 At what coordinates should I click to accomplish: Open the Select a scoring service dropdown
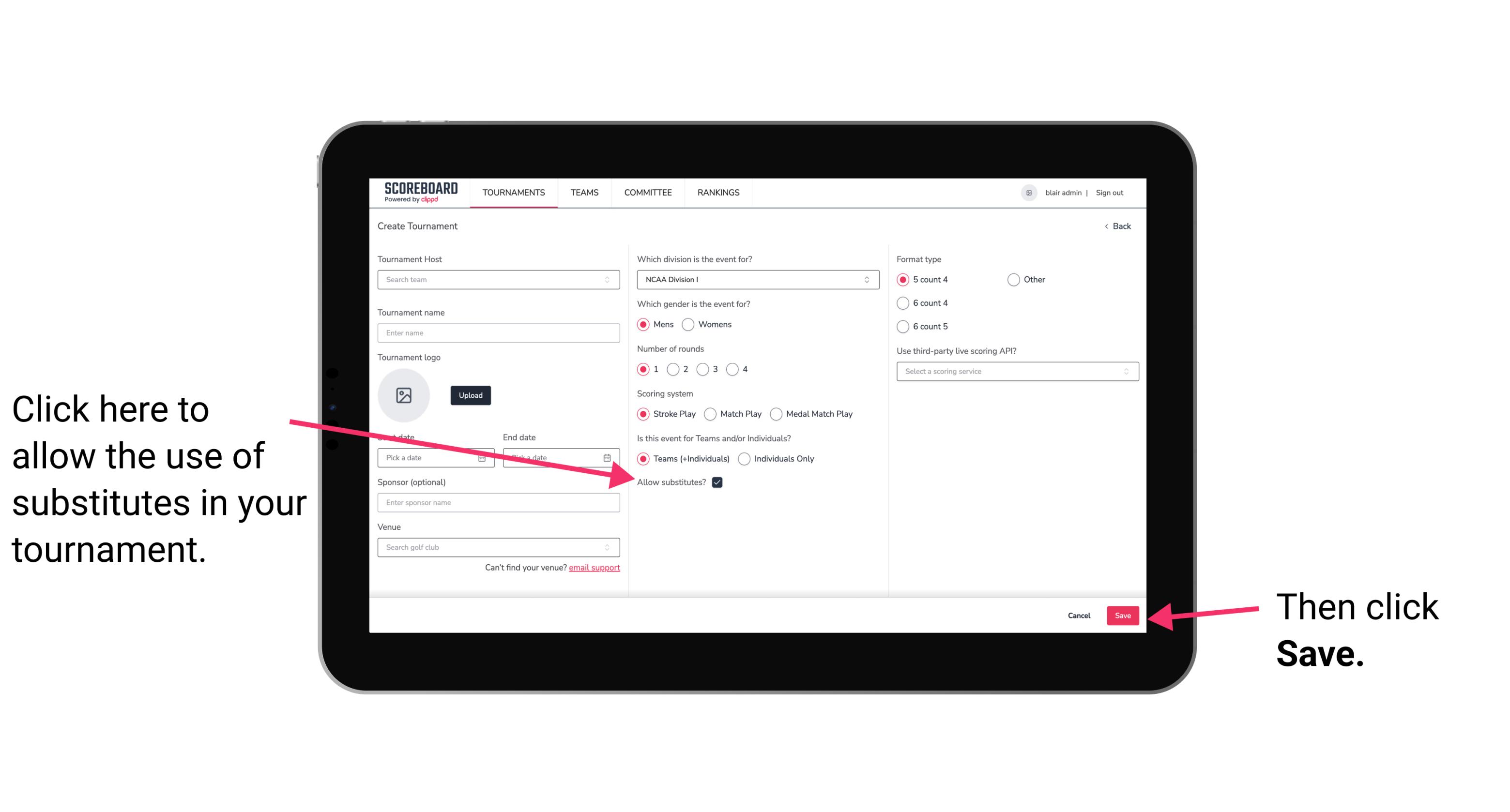[1014, 371]
